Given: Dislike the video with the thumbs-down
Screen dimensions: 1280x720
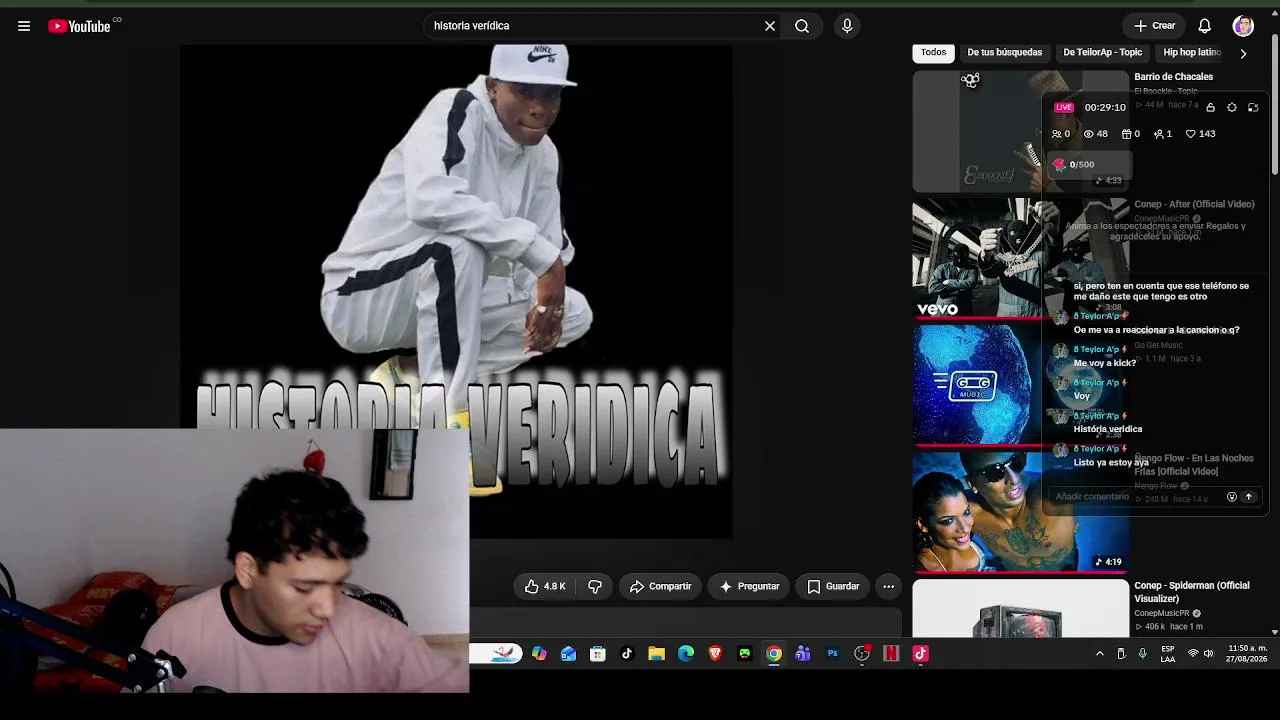Looking at the screenshot, I should (x=595, y=587).
